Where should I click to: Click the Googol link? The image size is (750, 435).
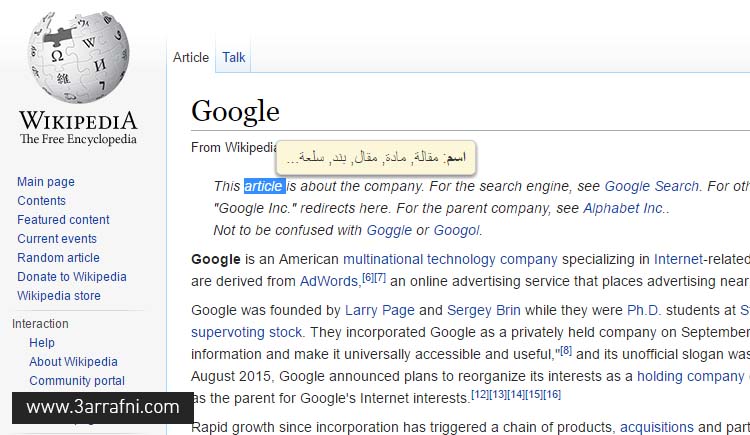point(456,230)
